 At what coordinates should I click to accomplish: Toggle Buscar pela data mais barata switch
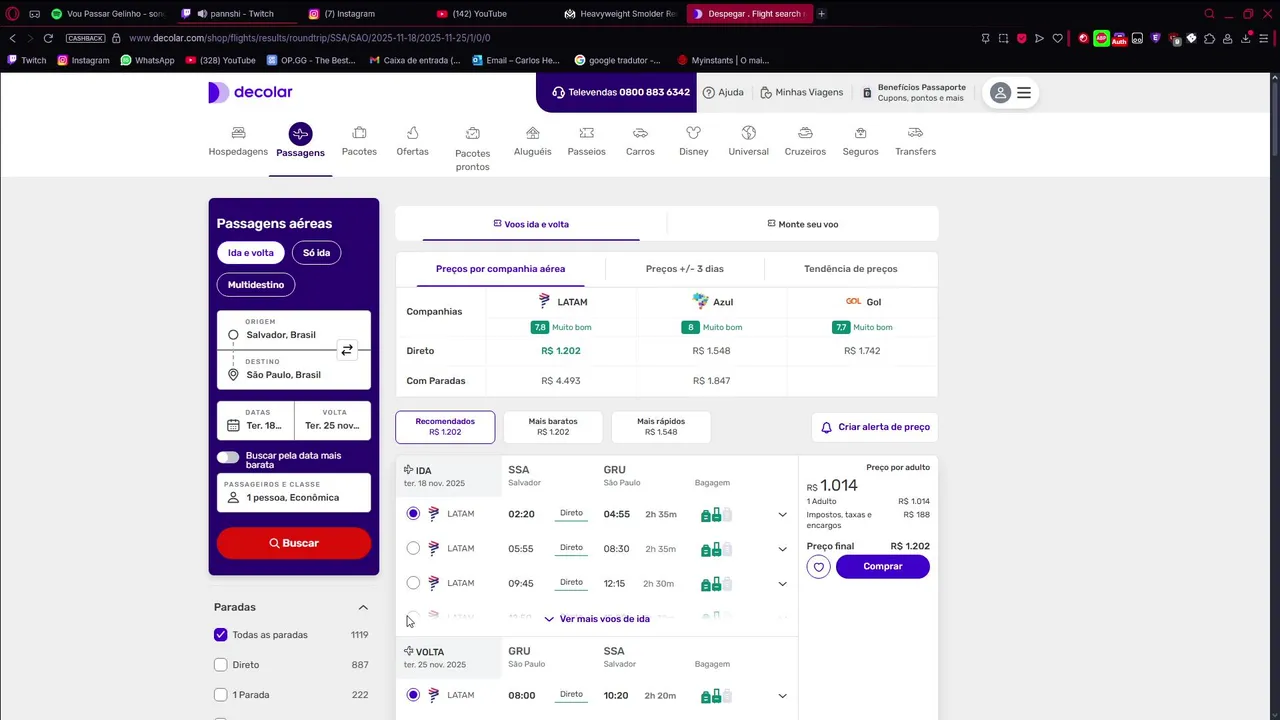click(x=228, y=457)
